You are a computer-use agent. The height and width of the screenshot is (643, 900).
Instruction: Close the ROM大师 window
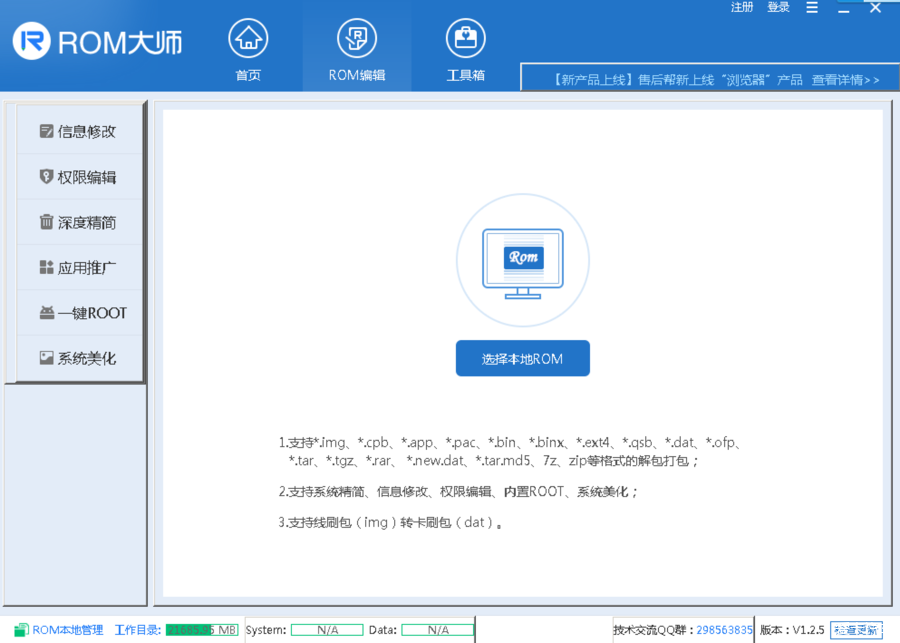coord(875,8)
